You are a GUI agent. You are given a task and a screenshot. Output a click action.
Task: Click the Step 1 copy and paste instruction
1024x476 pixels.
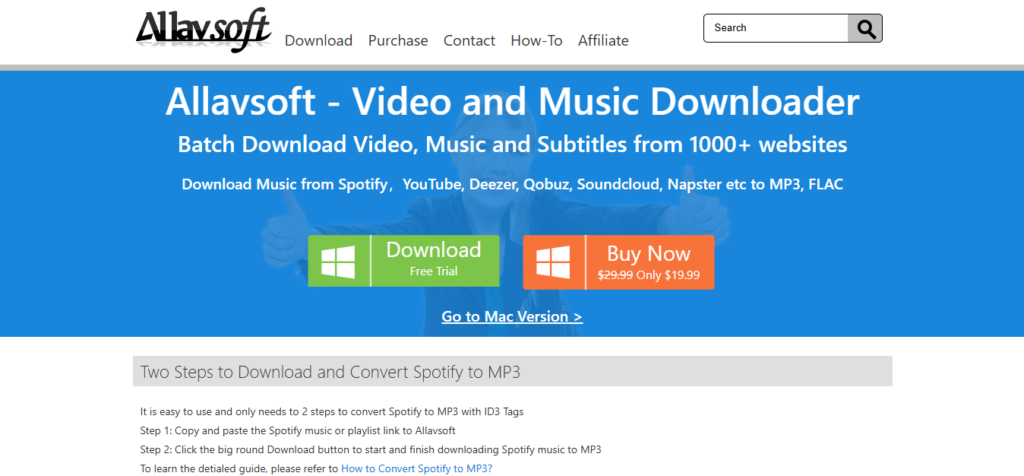coord(297,431)
